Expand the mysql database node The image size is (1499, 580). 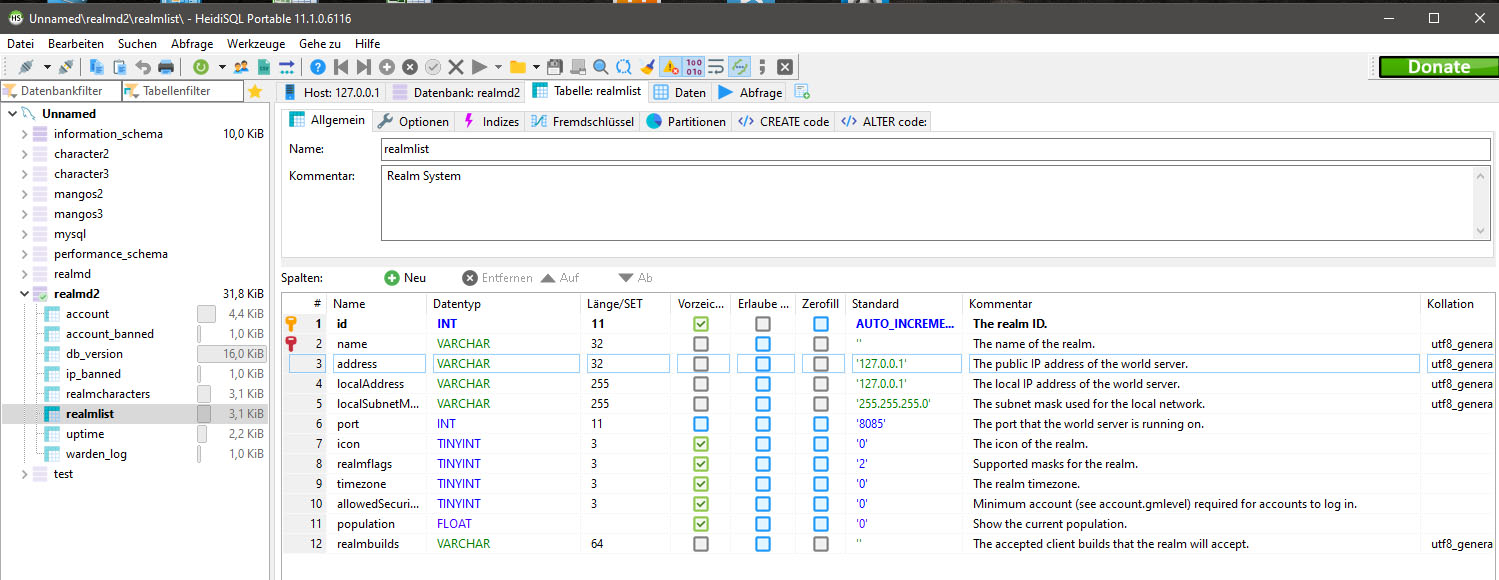tap(25, 234)
